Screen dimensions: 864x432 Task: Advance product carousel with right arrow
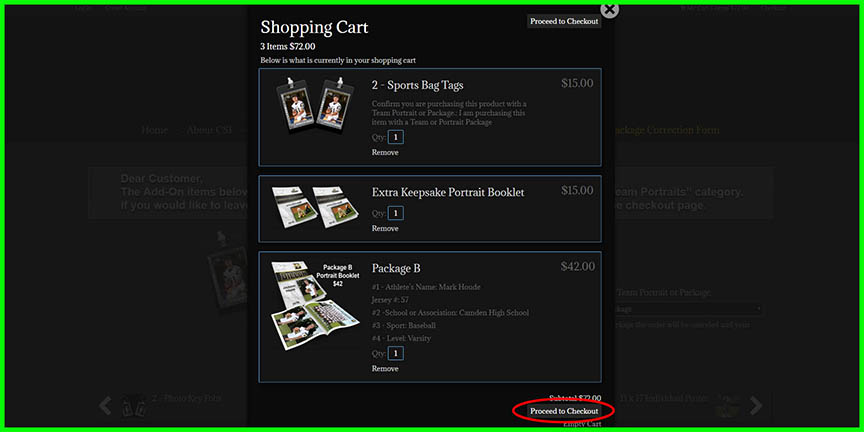756,406
